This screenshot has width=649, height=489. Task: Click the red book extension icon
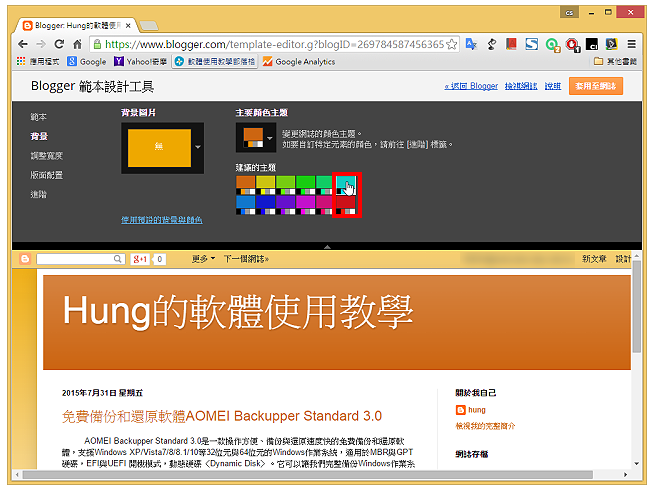point(511,44)
